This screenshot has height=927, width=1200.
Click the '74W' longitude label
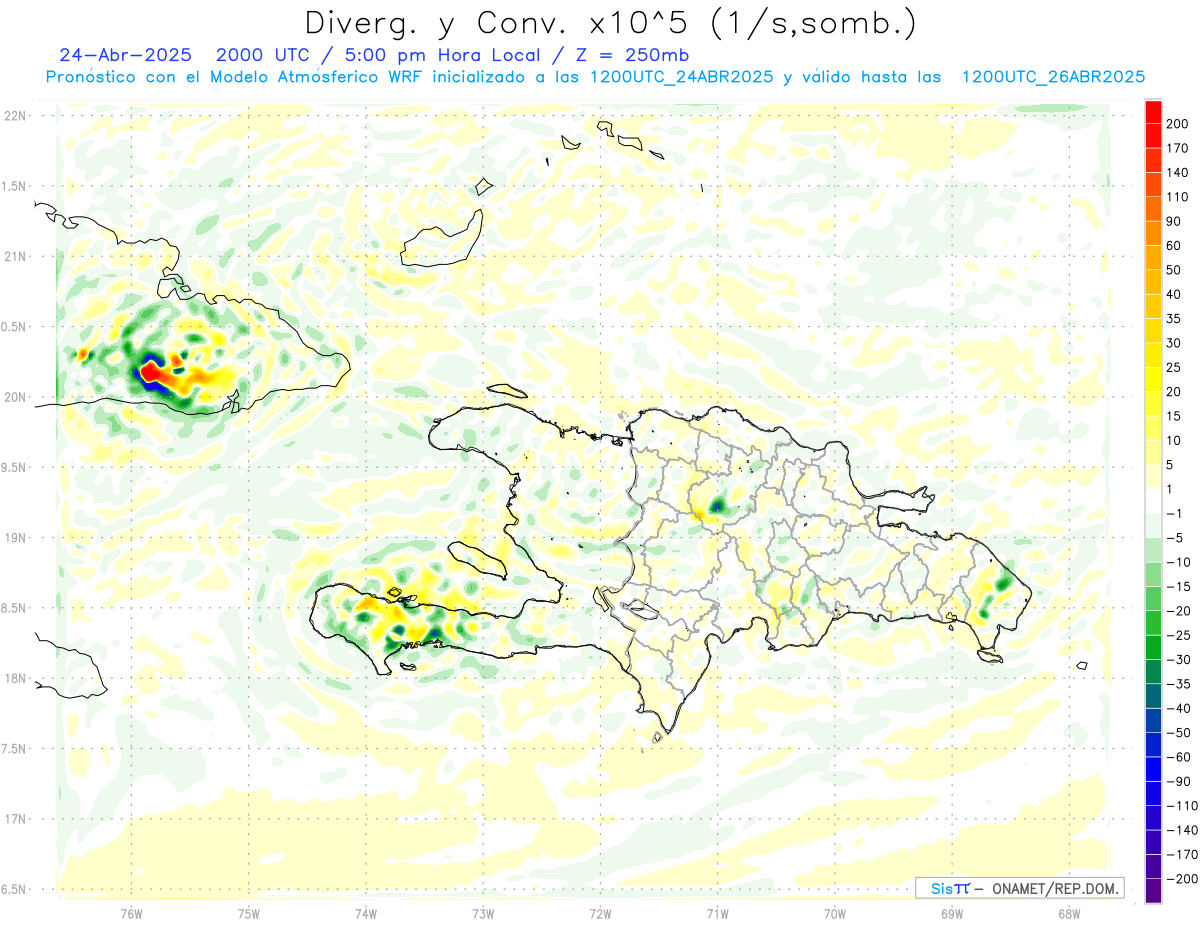pyautogui.click(x=365, y=914)
